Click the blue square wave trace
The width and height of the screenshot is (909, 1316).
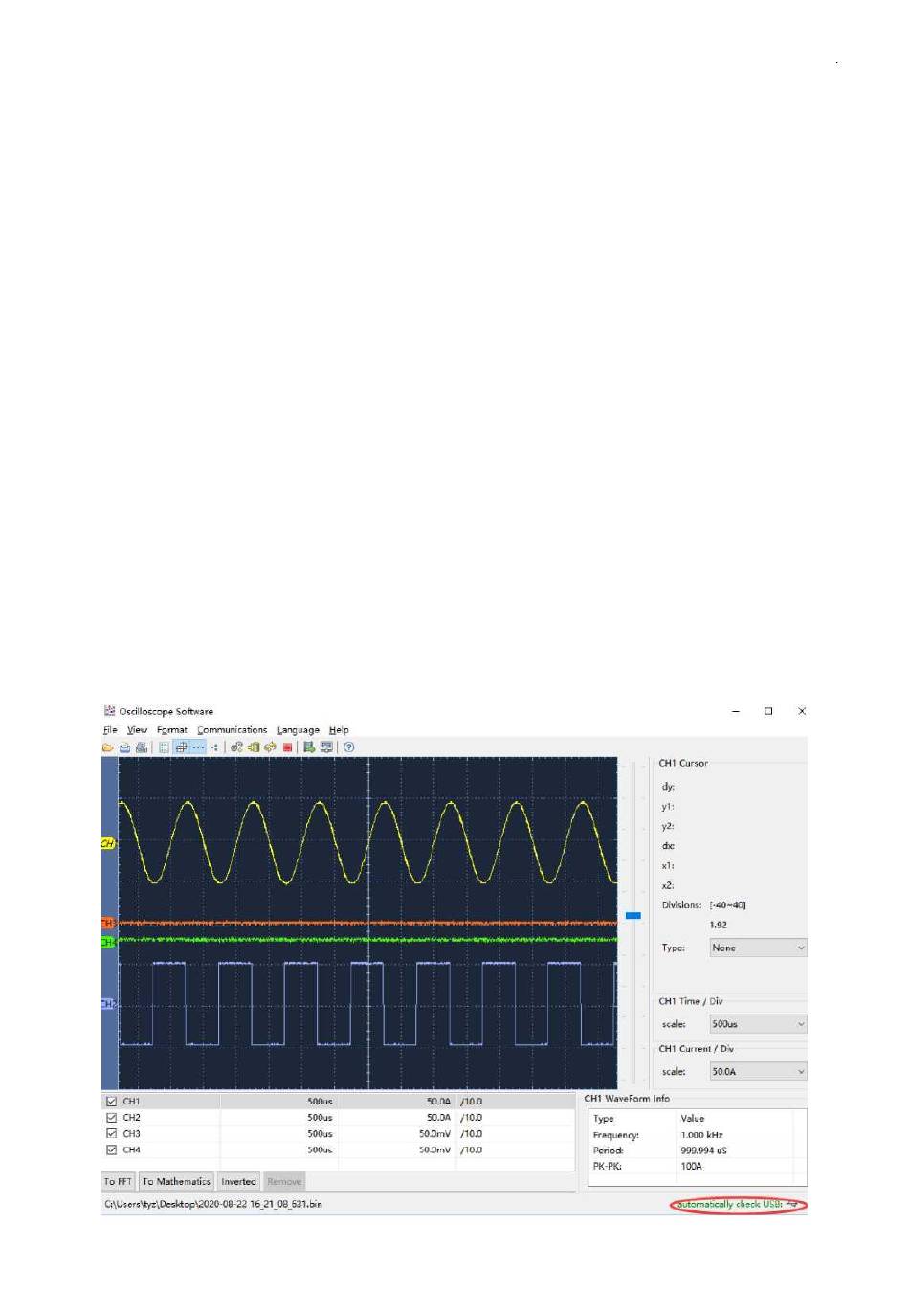pyautogui.click(x=367, y=1003)
